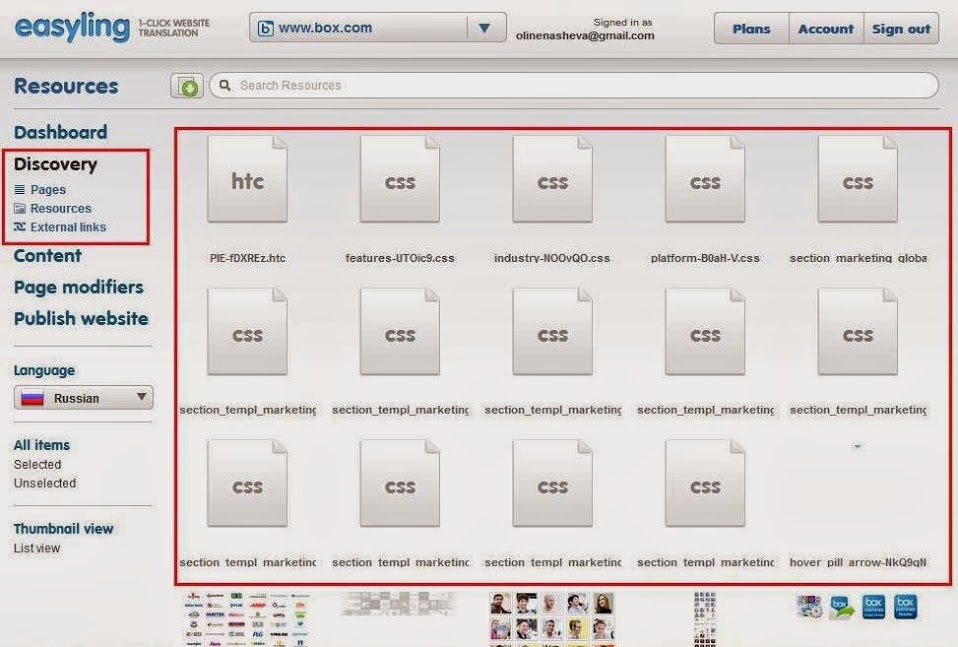The height and width of the screenshot is (647, 958).
Task: Click the small icon grid thumbnail
Action: (704, 618)
